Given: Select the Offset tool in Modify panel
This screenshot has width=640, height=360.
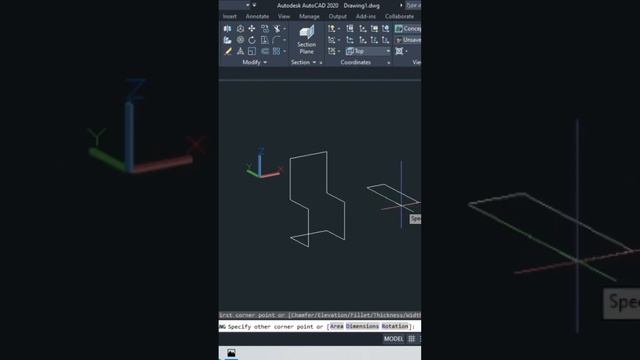Looking at the screenshot, I should 265,51.
